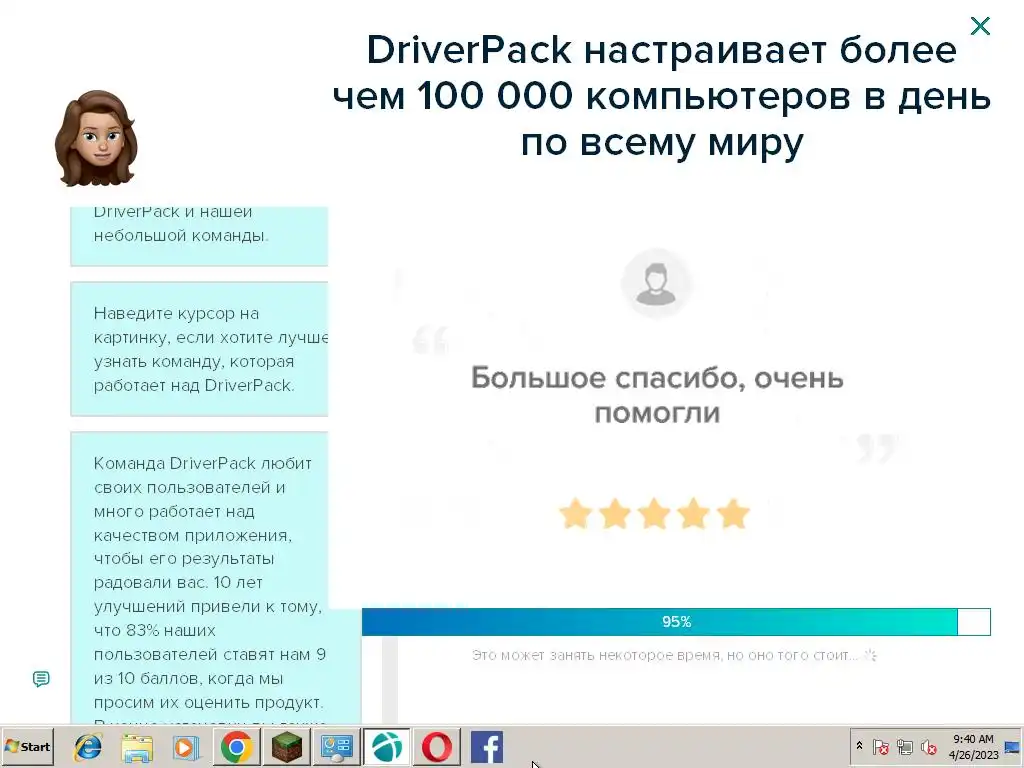Click the network status tray icon
The width and height of the screenshot is (1024, 768).
click(x=904, y=746)
